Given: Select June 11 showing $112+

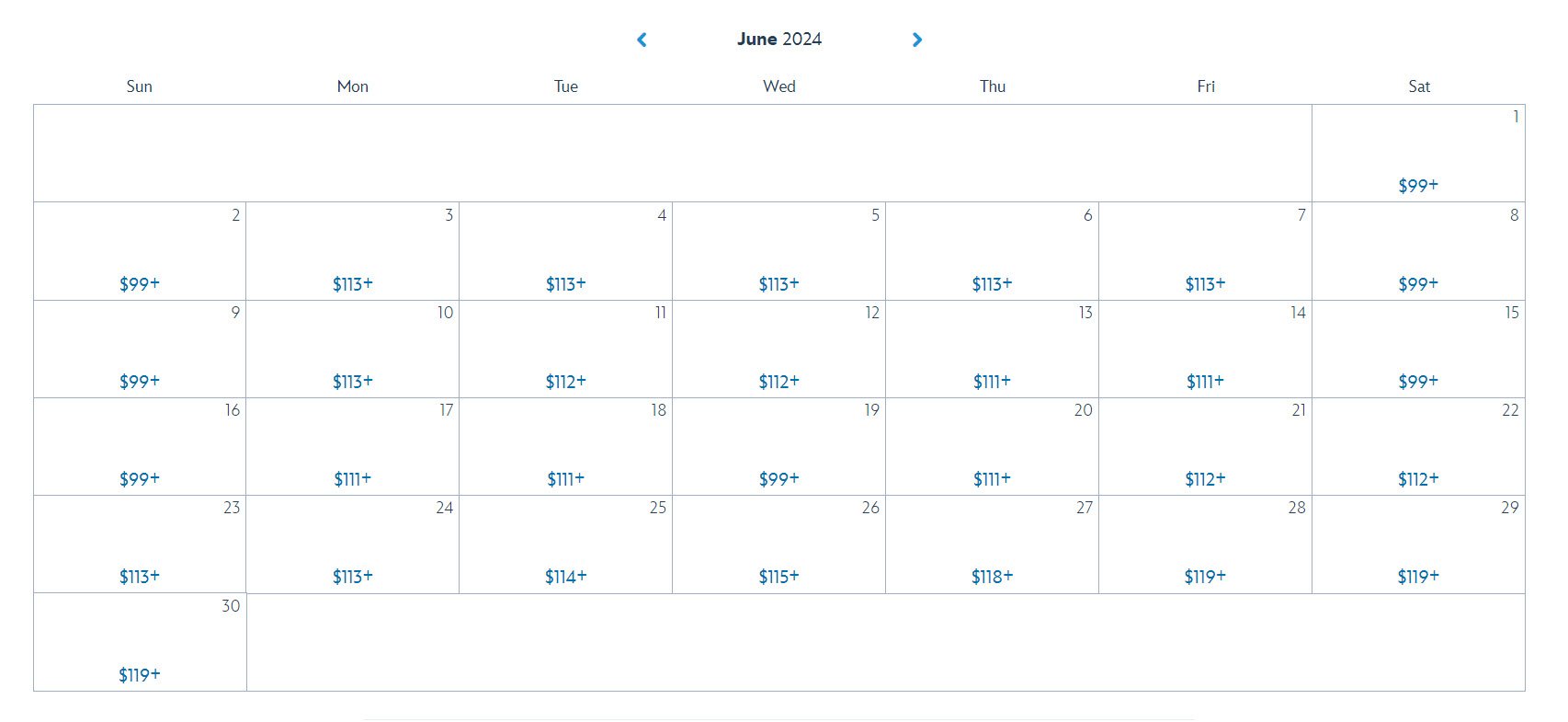Looking at the screenshot, I should (x=565, y=349).
